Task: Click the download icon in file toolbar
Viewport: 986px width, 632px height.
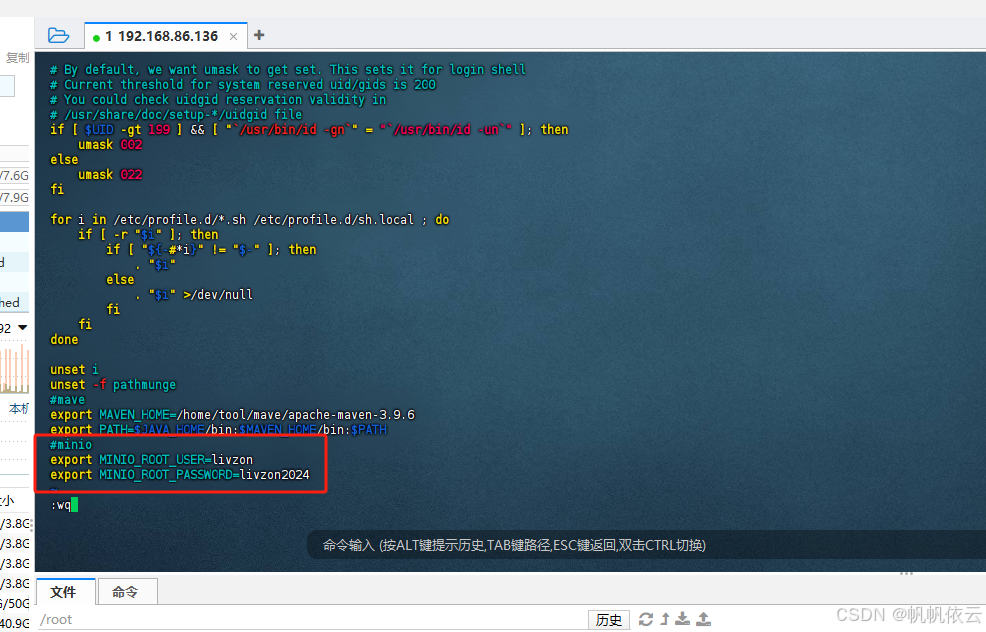Action: point(683,619)
